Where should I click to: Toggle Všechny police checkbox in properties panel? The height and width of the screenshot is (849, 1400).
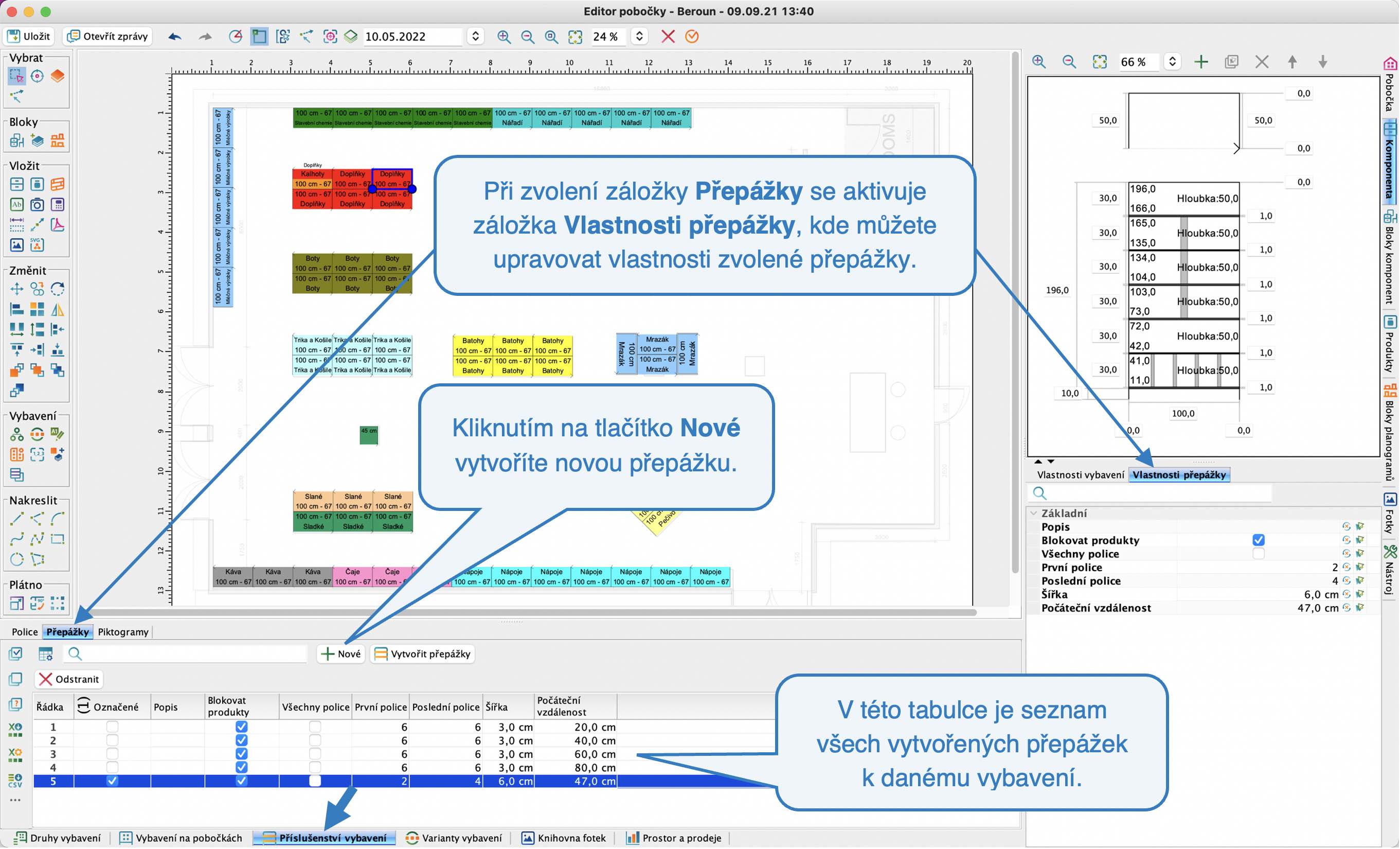point(1259,554)
